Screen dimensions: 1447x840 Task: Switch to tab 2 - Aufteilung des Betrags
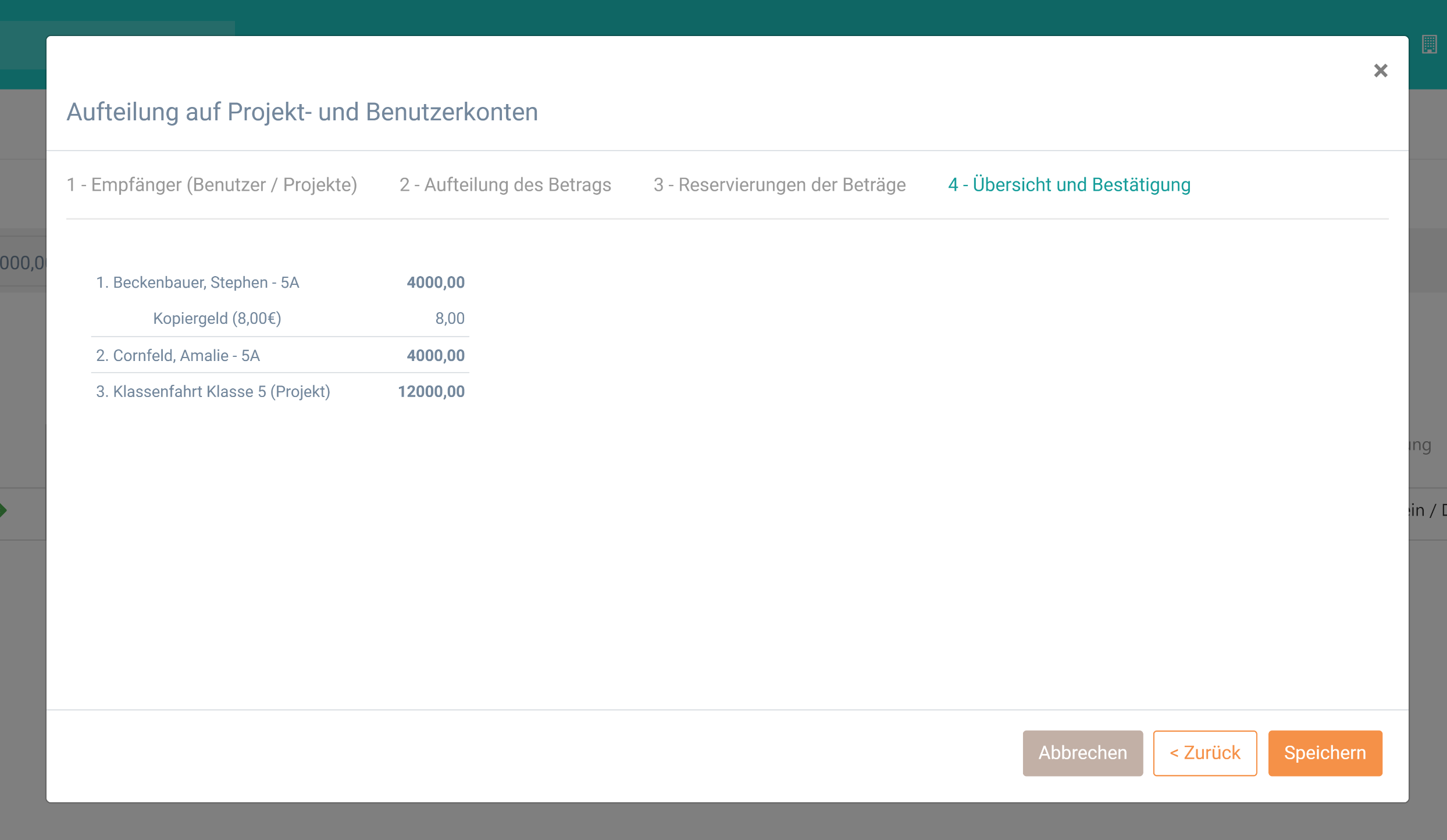click(x=505, y=185)
